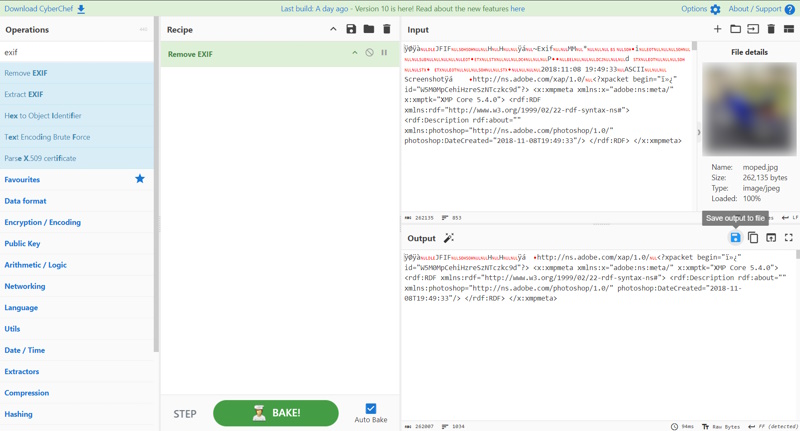The image size is (800, 431).
Task: Select the Remove EXIF operation in search results
Action: [77, 73]
